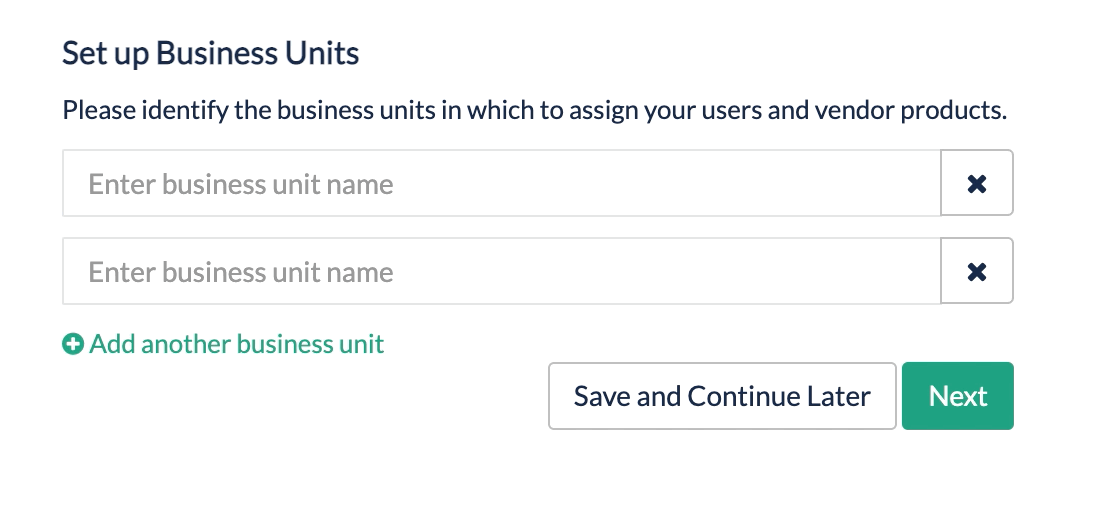Screen dimensions: 1094x528
Task: Remove the second business unit row
Action: 977,271
